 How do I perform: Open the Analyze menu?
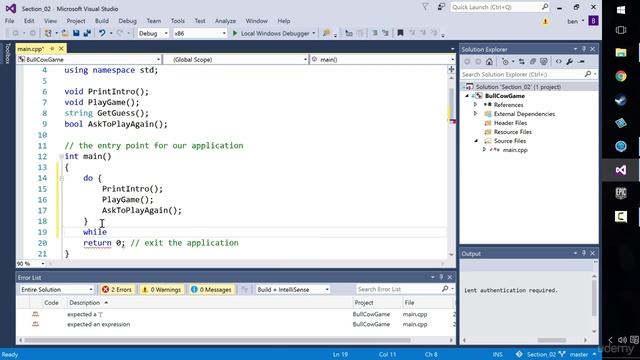point(225,21)
